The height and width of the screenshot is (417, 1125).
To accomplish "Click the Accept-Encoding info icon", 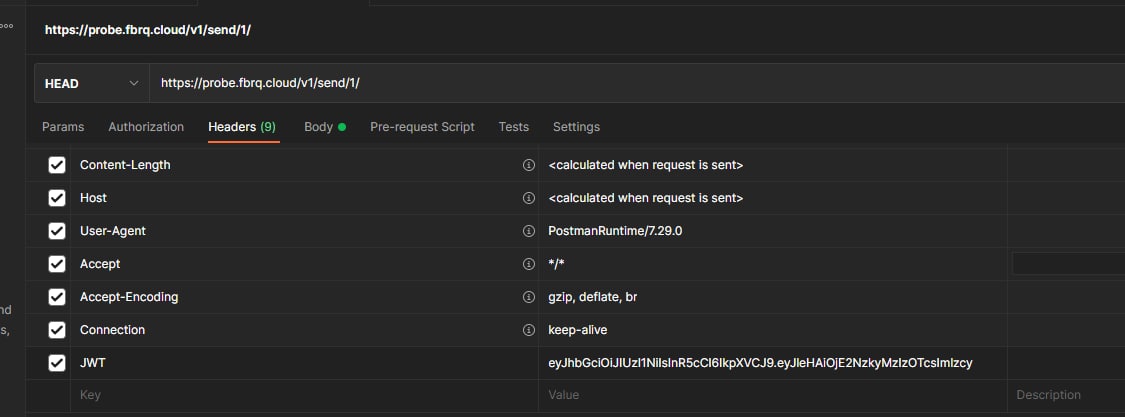I will (x=529, y=297).
